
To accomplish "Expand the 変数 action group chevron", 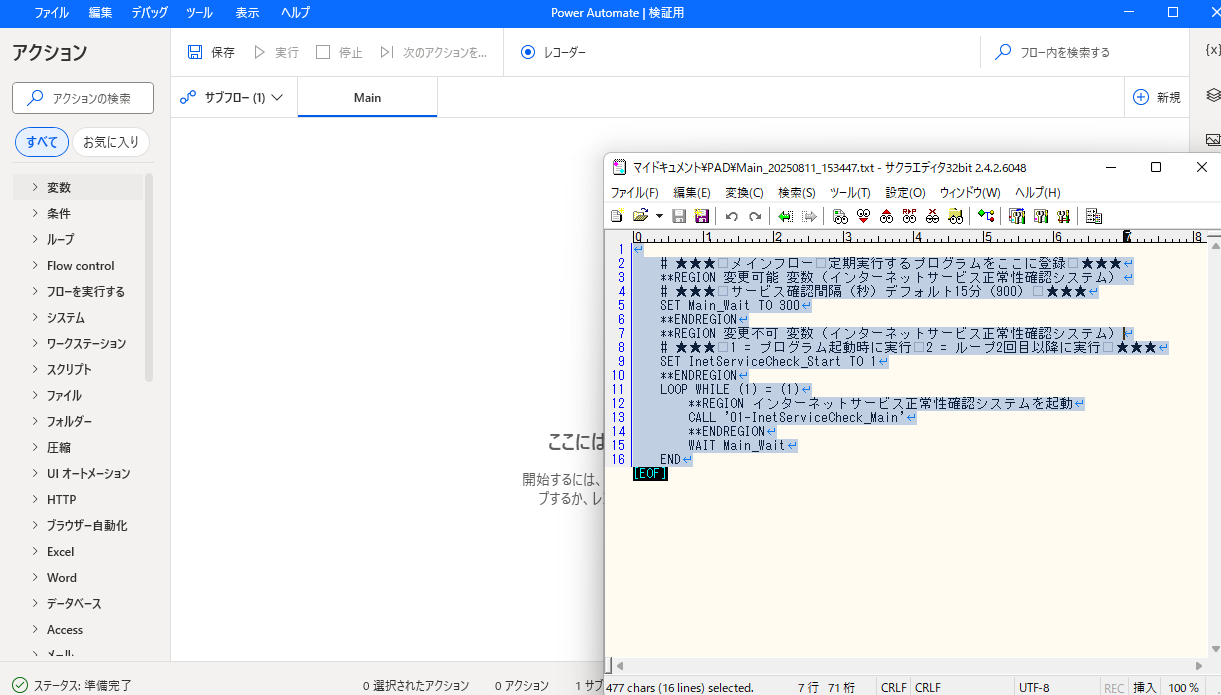I will 35,187.
